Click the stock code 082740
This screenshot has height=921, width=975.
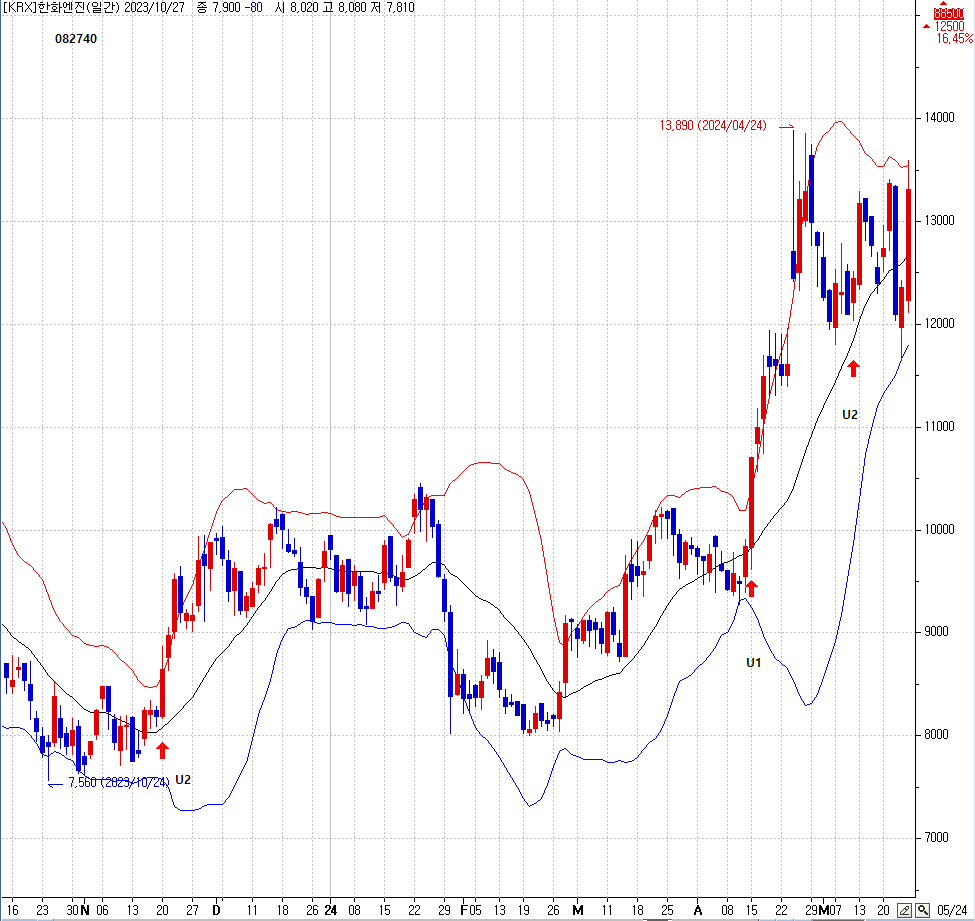click(x=76, y=39)
